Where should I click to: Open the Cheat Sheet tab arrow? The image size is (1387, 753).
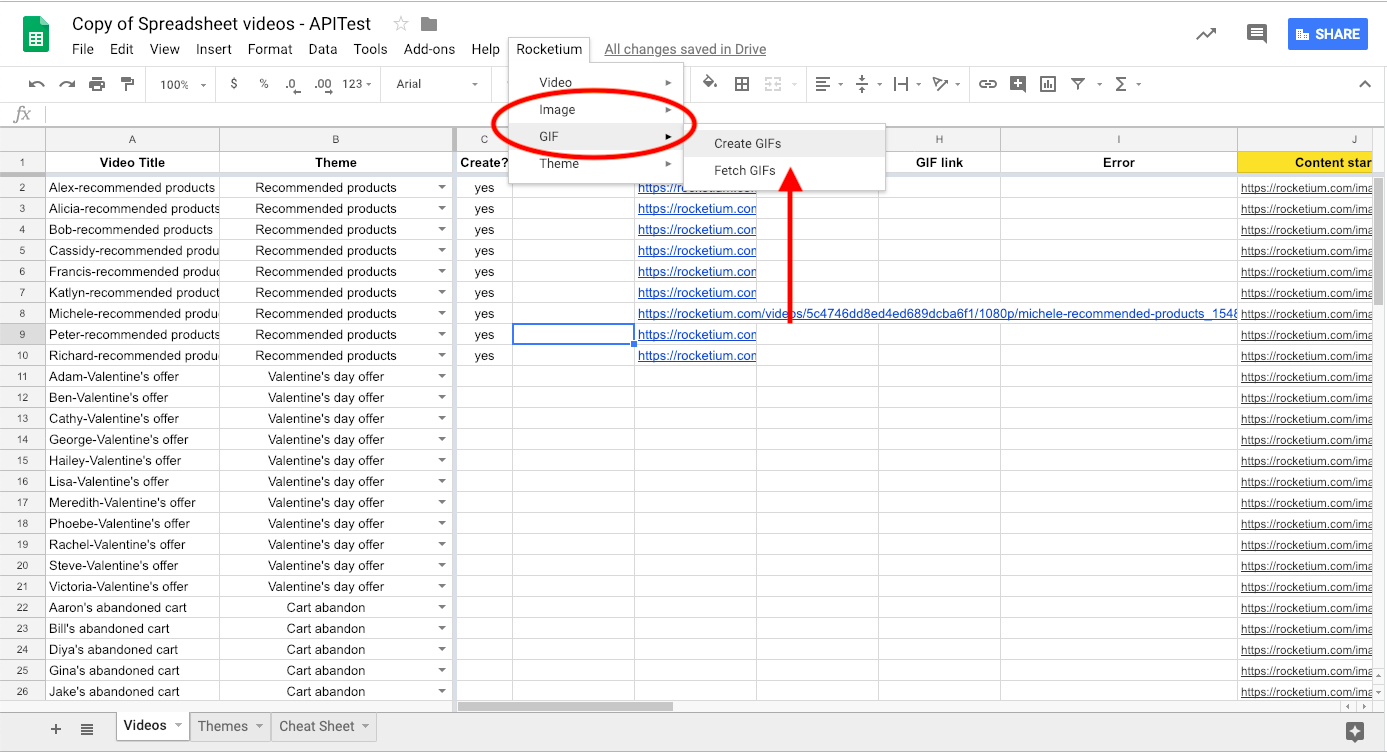[365, 726]
